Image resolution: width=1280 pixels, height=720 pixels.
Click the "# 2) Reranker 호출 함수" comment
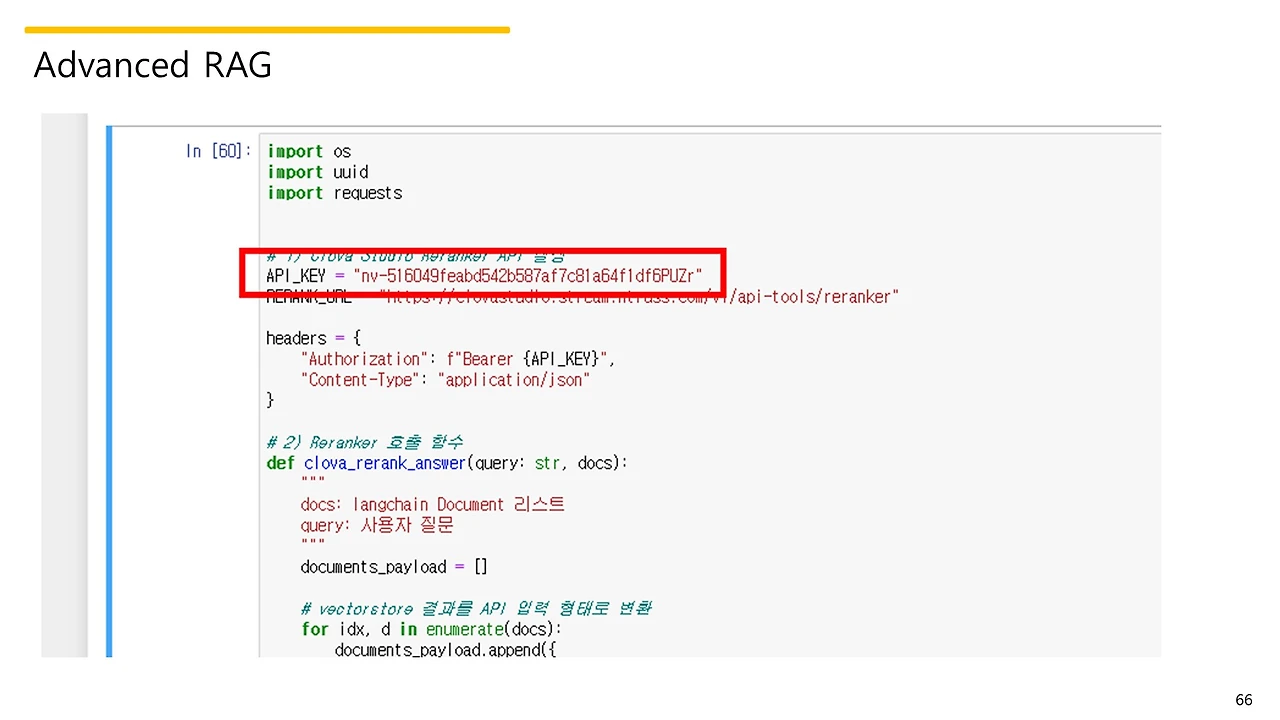364,442
